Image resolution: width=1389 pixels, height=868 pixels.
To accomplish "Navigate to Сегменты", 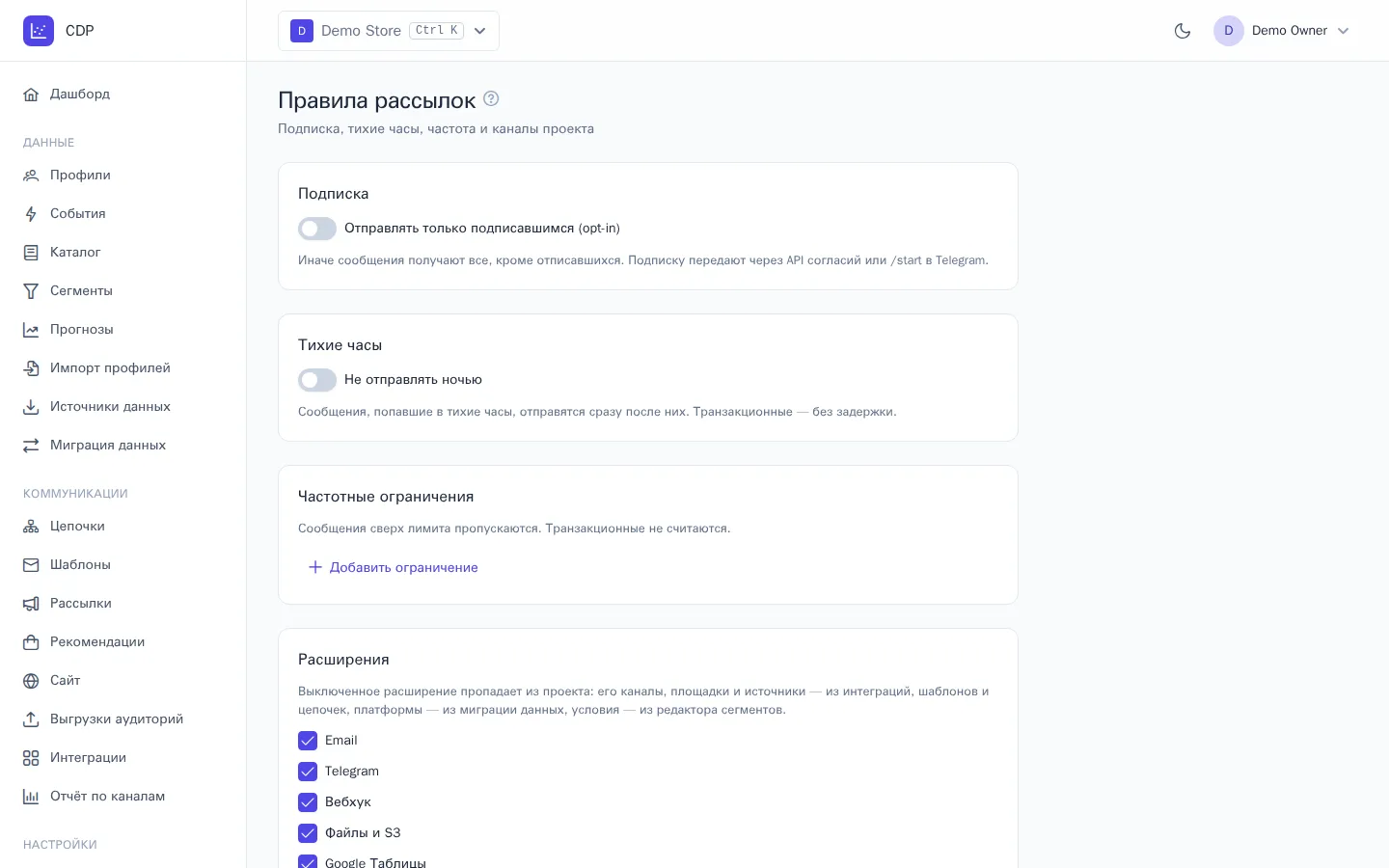I will click(x=123, y=291).
